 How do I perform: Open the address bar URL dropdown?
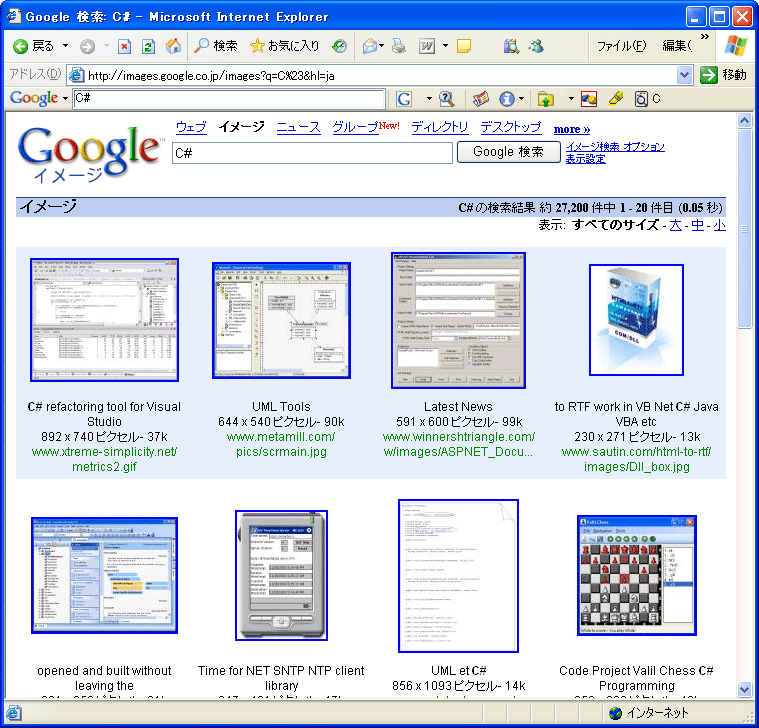click(684, 75)
